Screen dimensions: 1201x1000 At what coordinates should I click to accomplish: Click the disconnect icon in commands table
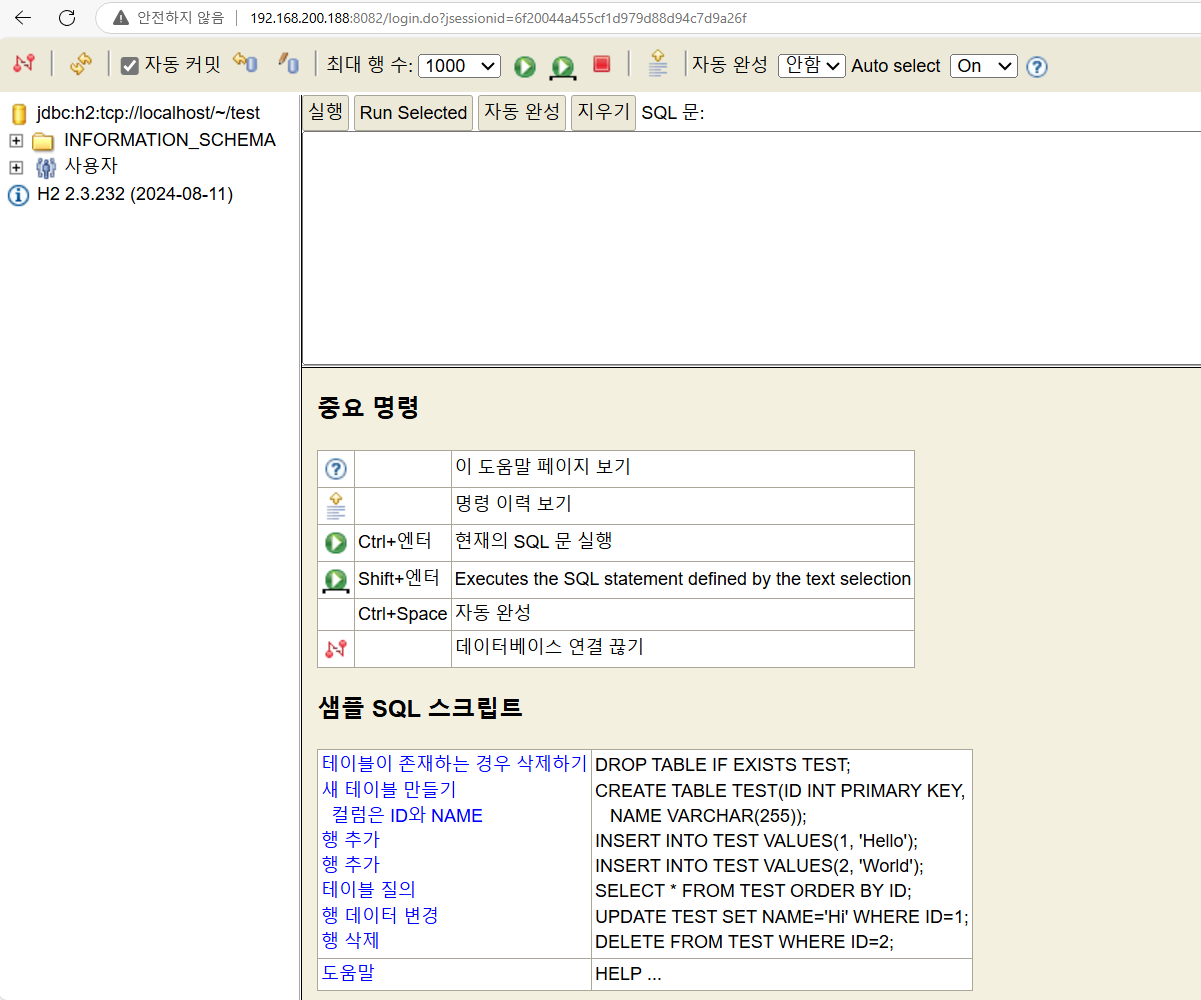(x=336, y=649)
